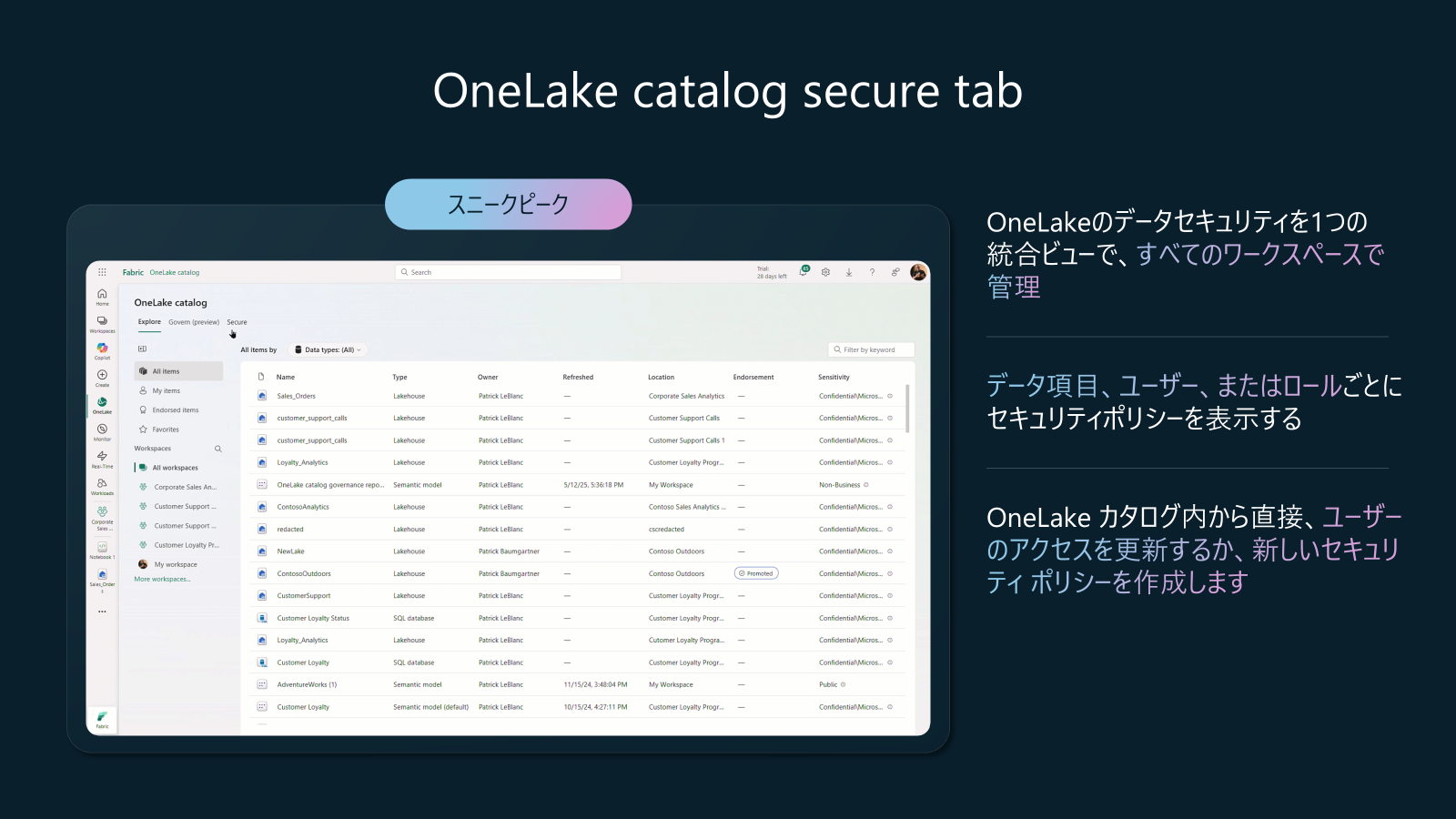The width and height of the screenshot is (1456, 819).
Task: Click OneLake catalog breadcrumb link
Action: (175, 272)
